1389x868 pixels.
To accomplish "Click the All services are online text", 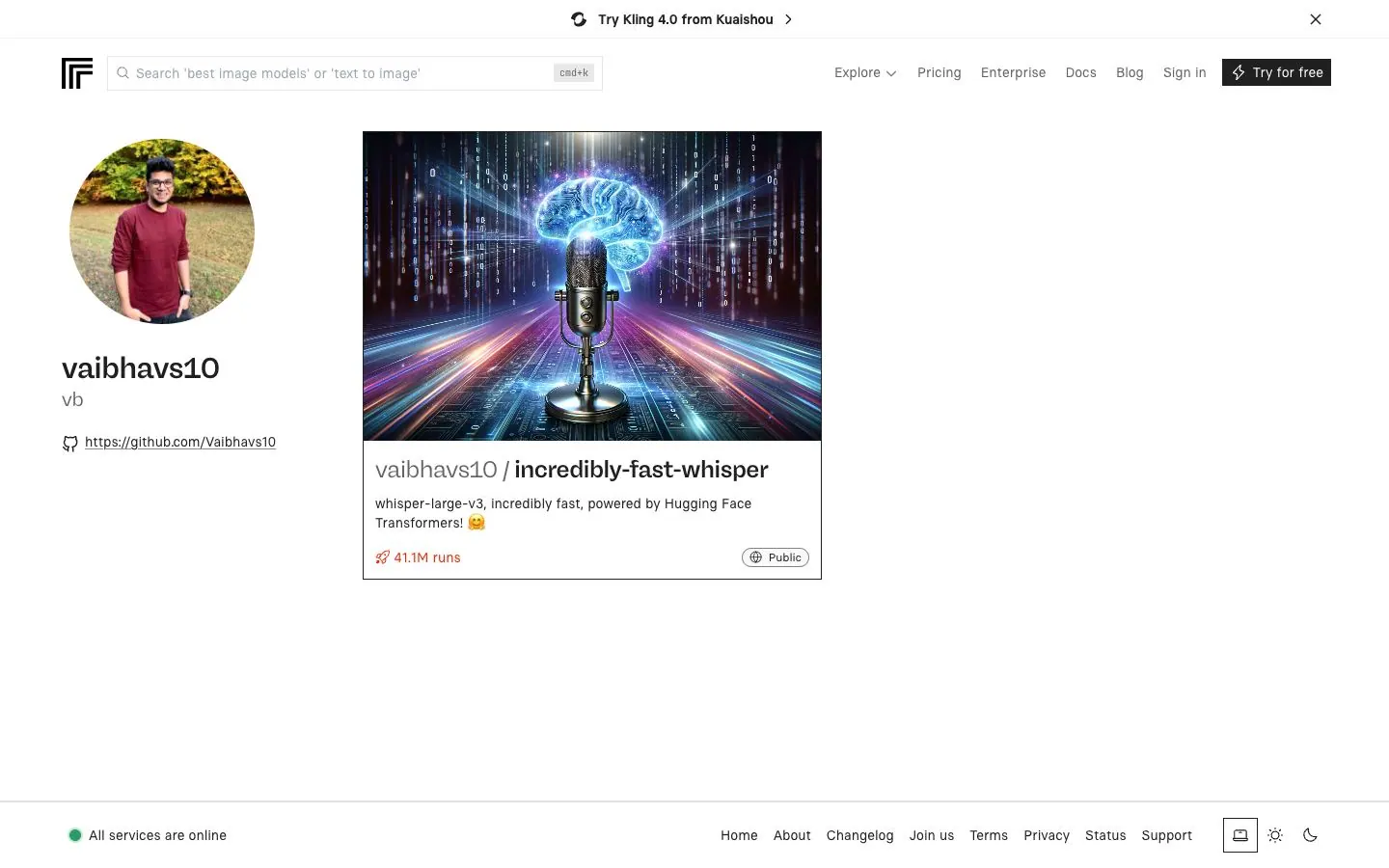I will (157, 835).
